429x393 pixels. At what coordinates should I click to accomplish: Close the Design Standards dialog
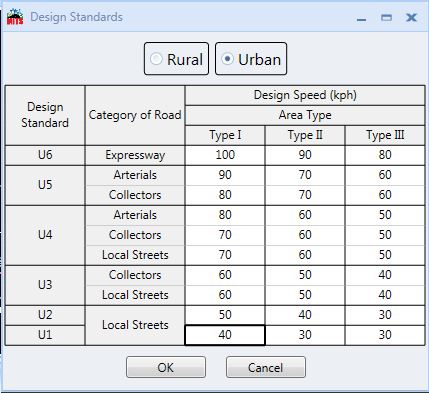pyautogui.click(x=411, y=17)
